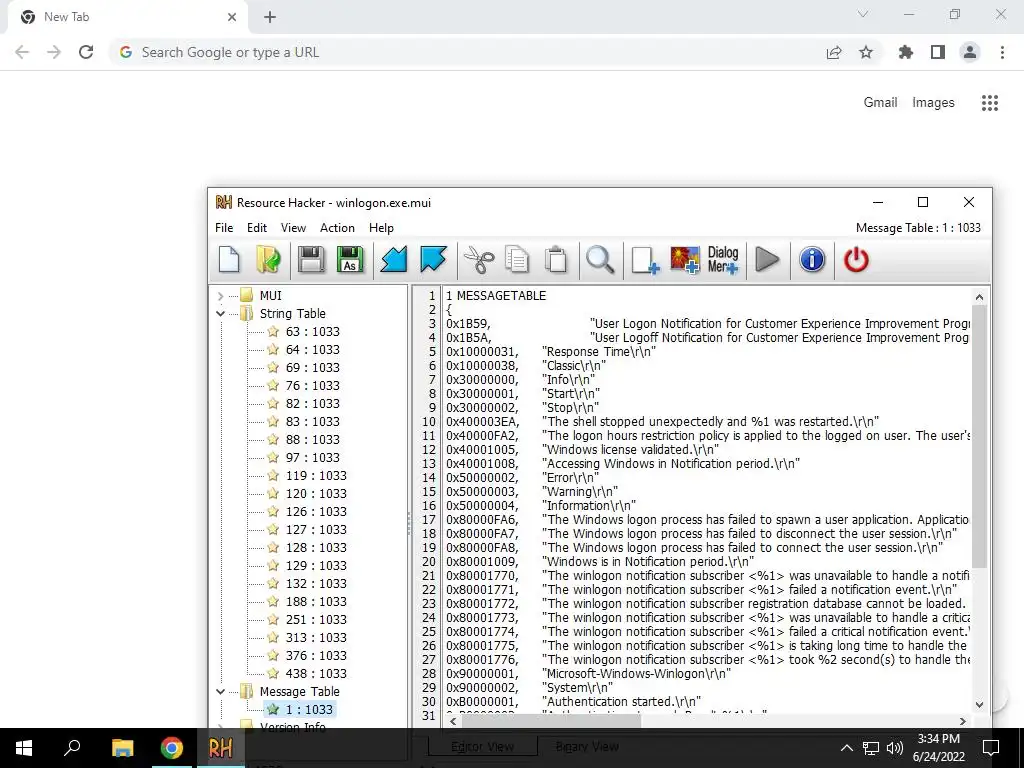Click the Chrome taskbar icon
Image resolution: width=1024 pixels, height=768 pixels.
tap(172, 748)
